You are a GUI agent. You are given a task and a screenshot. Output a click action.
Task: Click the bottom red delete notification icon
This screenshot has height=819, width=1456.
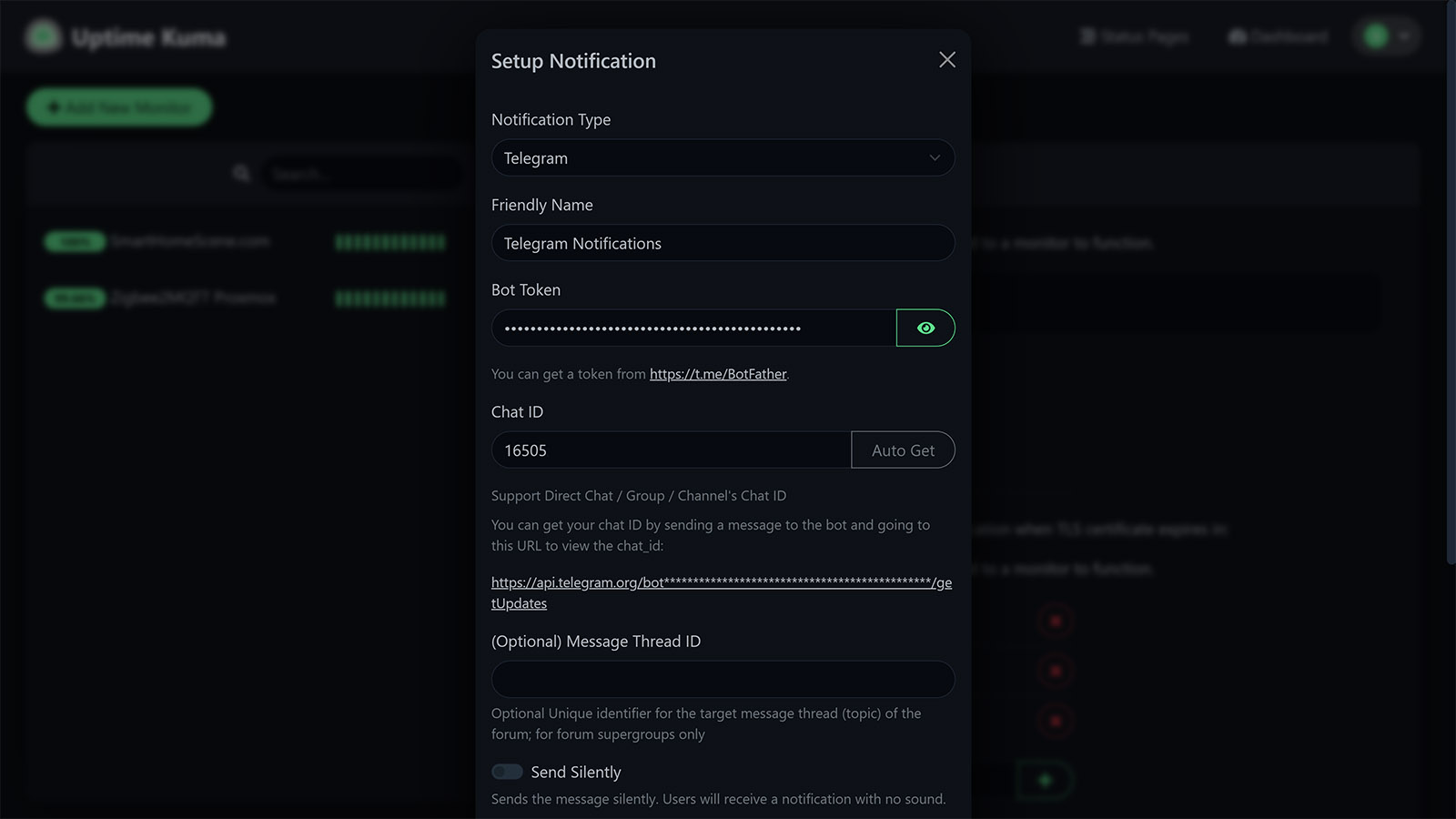(1054, 720)
